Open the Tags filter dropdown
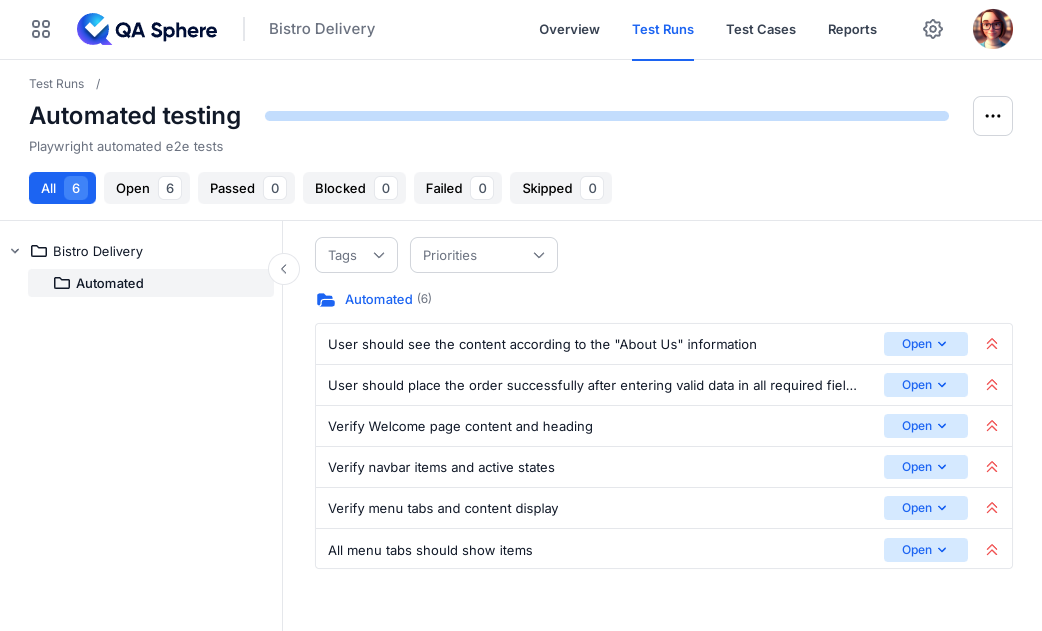The image size is (1042, 631). coord(356,255)
